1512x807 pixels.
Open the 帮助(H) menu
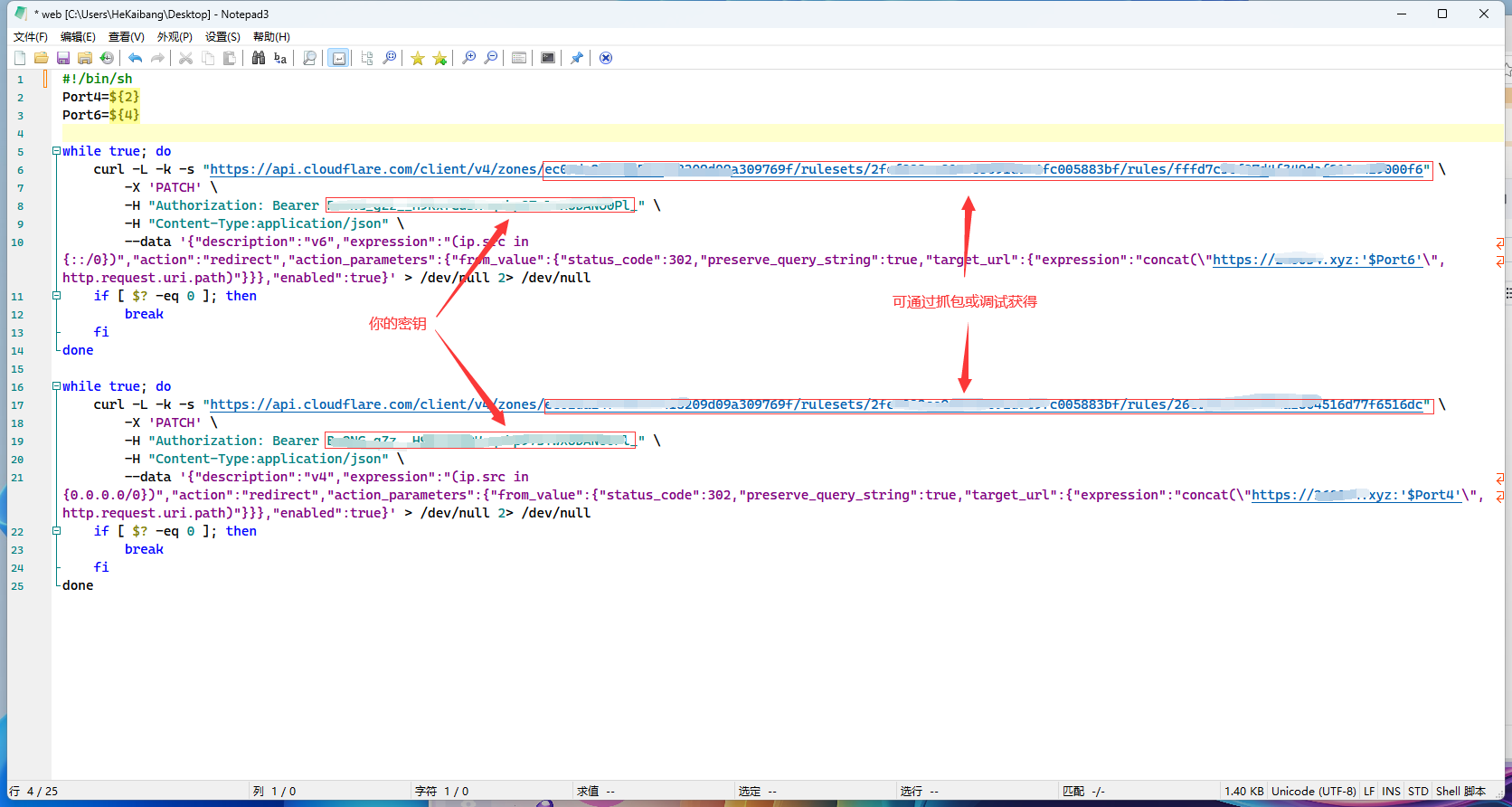click(271, 36)
